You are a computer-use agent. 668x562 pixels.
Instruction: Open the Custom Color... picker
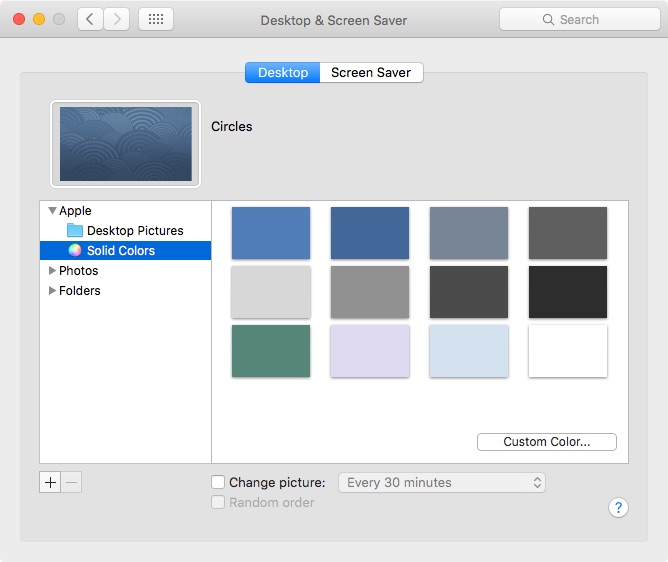click(547, 442)
